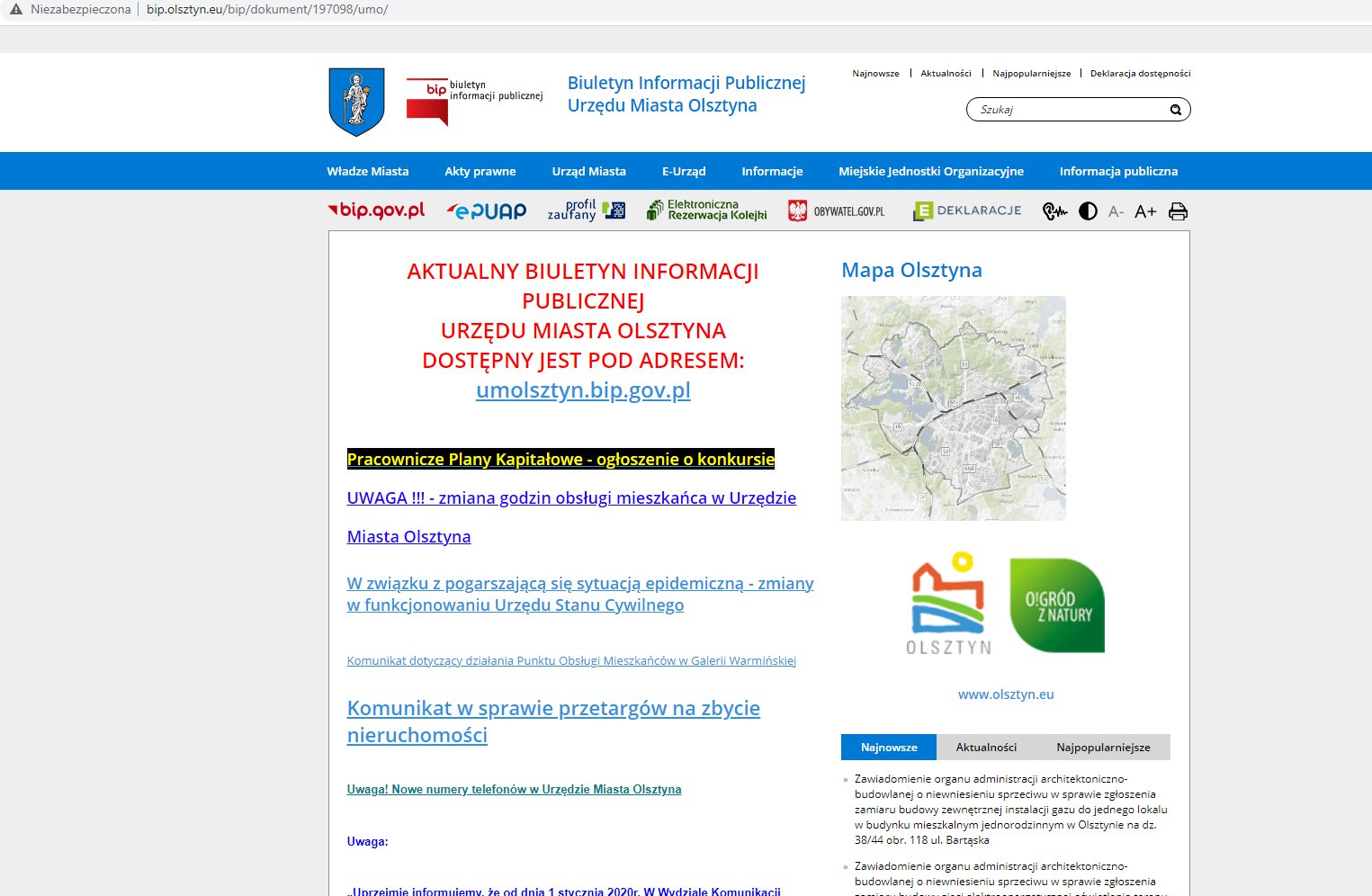Click the sign language accessibility icon
Screen dimensions: 1372x896
click(1054, 211)
